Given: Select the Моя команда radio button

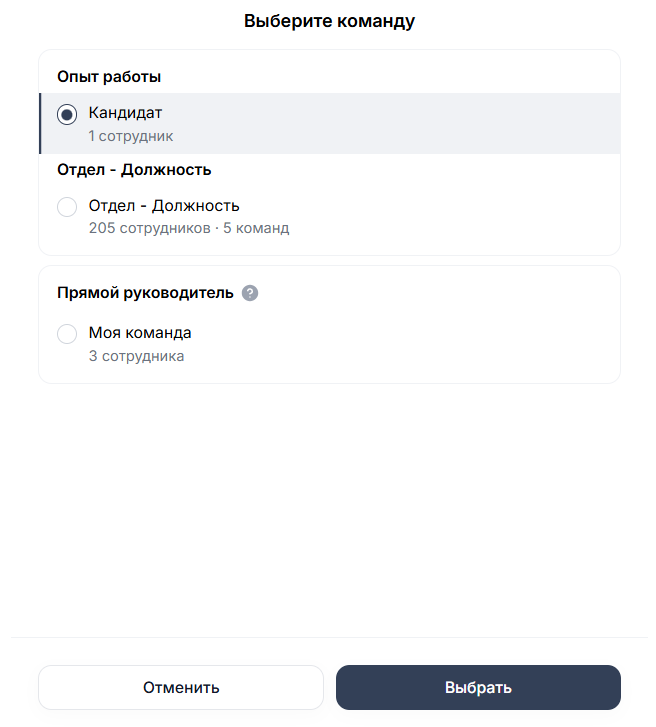Looking at the screenshot, I should 67,334.
